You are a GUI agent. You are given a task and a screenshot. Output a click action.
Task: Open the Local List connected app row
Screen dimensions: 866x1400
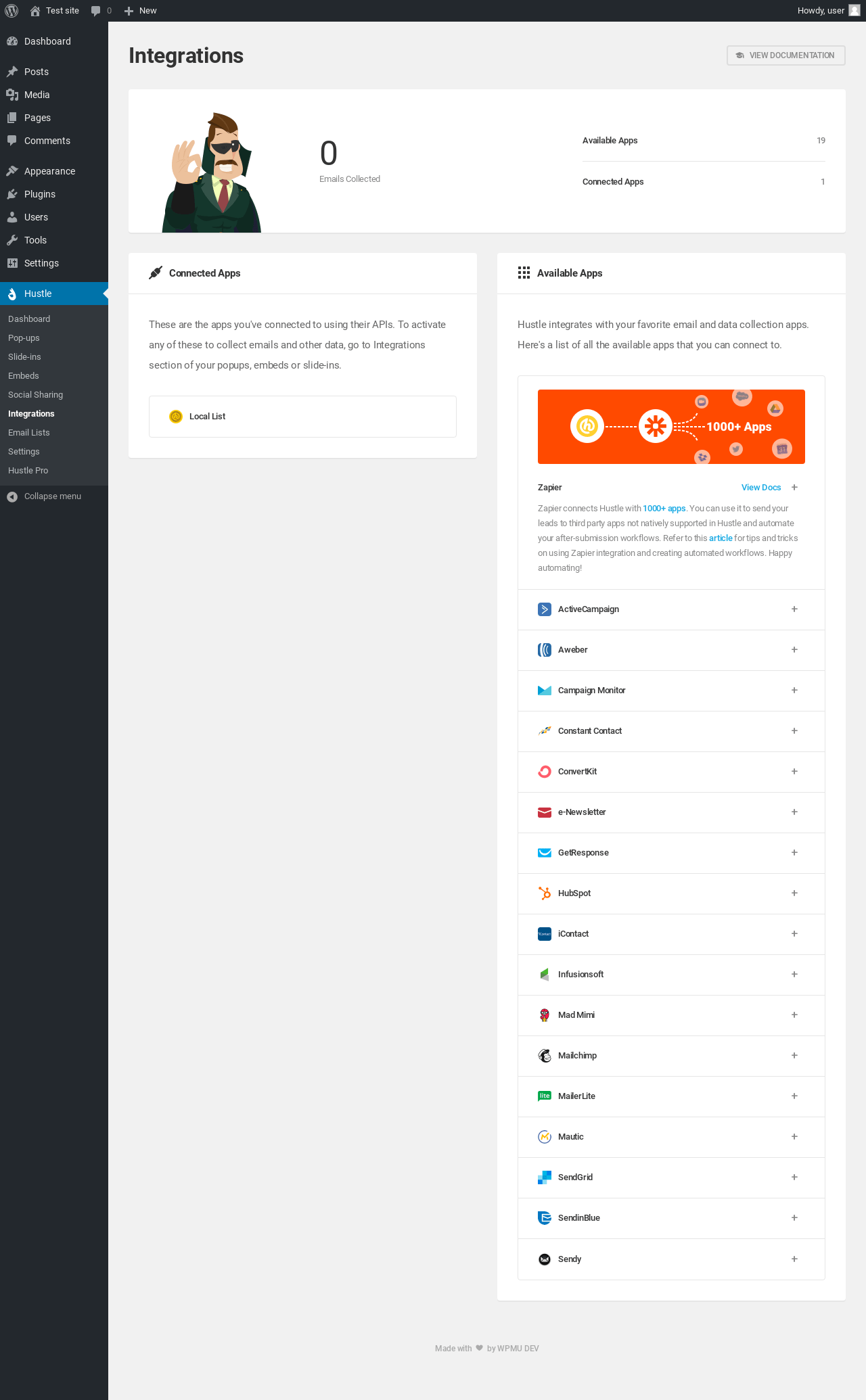point(302,417)
